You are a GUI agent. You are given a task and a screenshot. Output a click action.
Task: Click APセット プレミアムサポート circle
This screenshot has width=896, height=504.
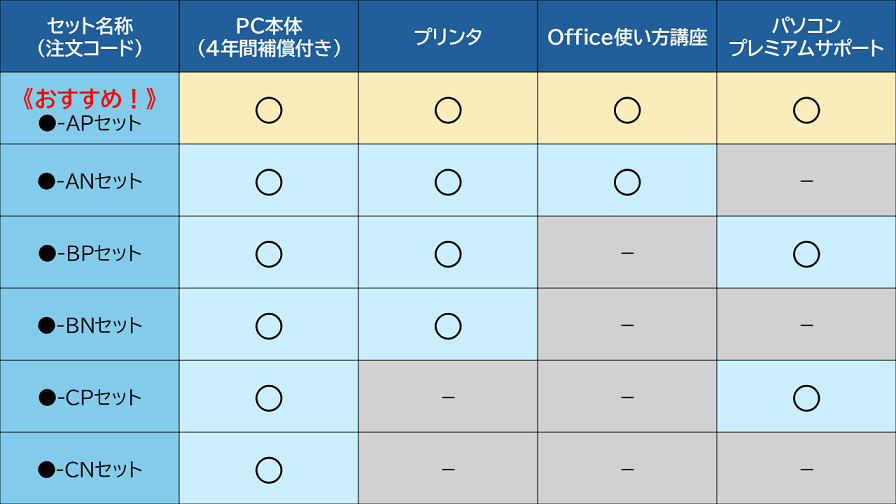[x=806, y=110]
